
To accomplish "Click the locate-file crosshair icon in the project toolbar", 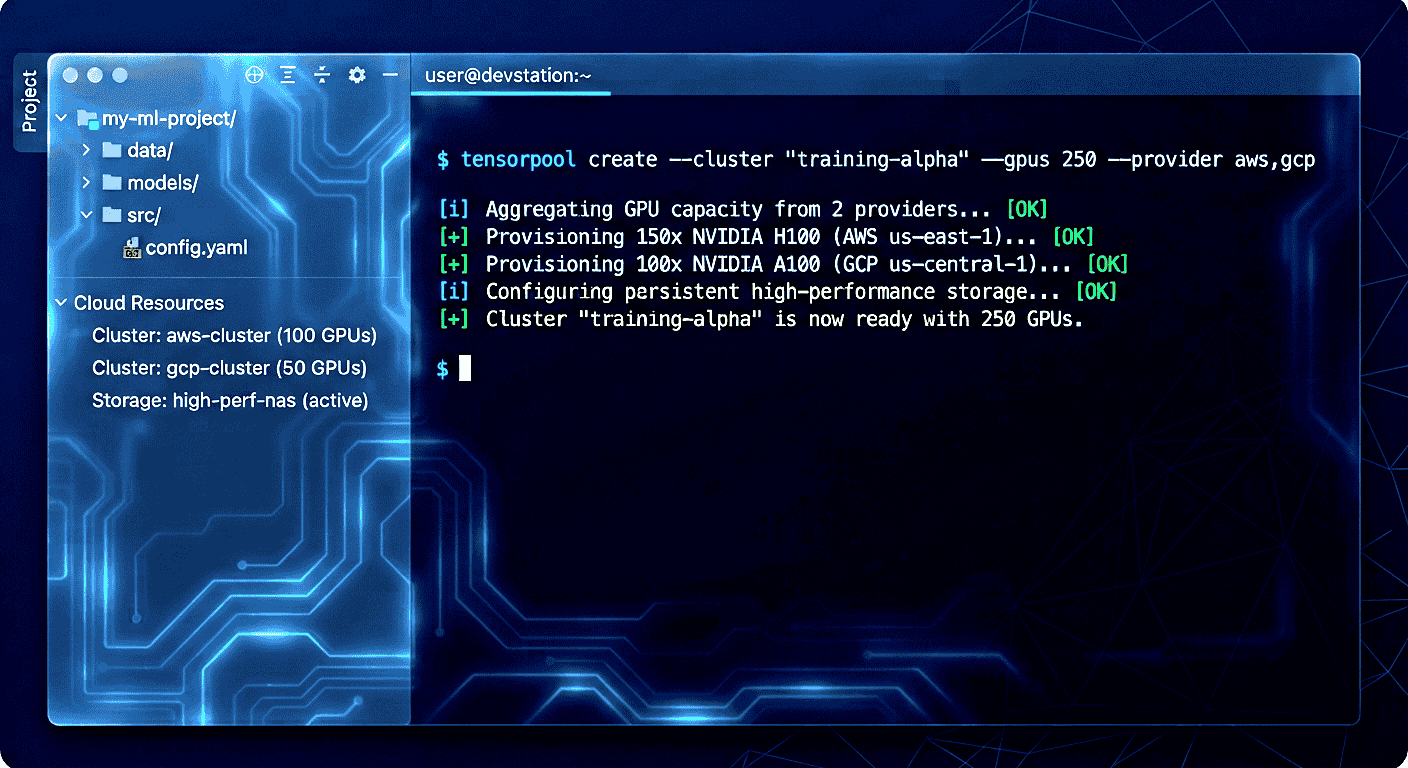I will pyautogui.click(x=254, y=75).
